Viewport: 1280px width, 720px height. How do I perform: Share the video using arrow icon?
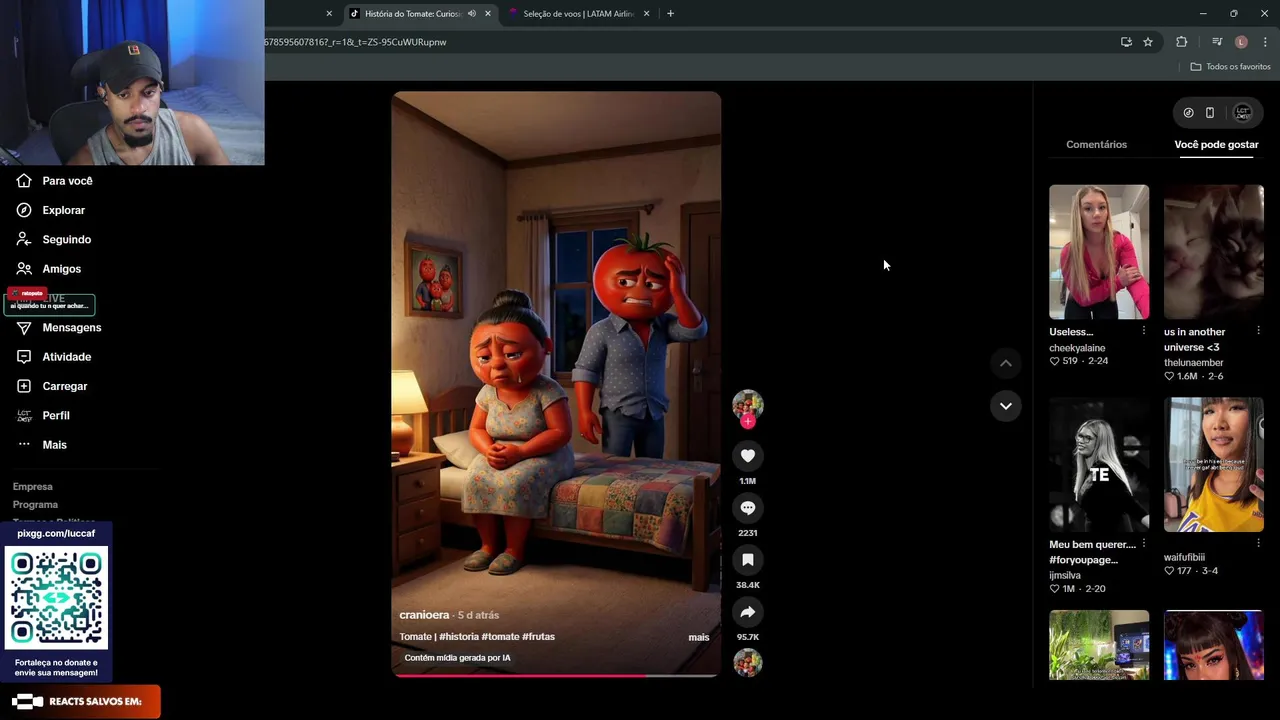[747, 612]
